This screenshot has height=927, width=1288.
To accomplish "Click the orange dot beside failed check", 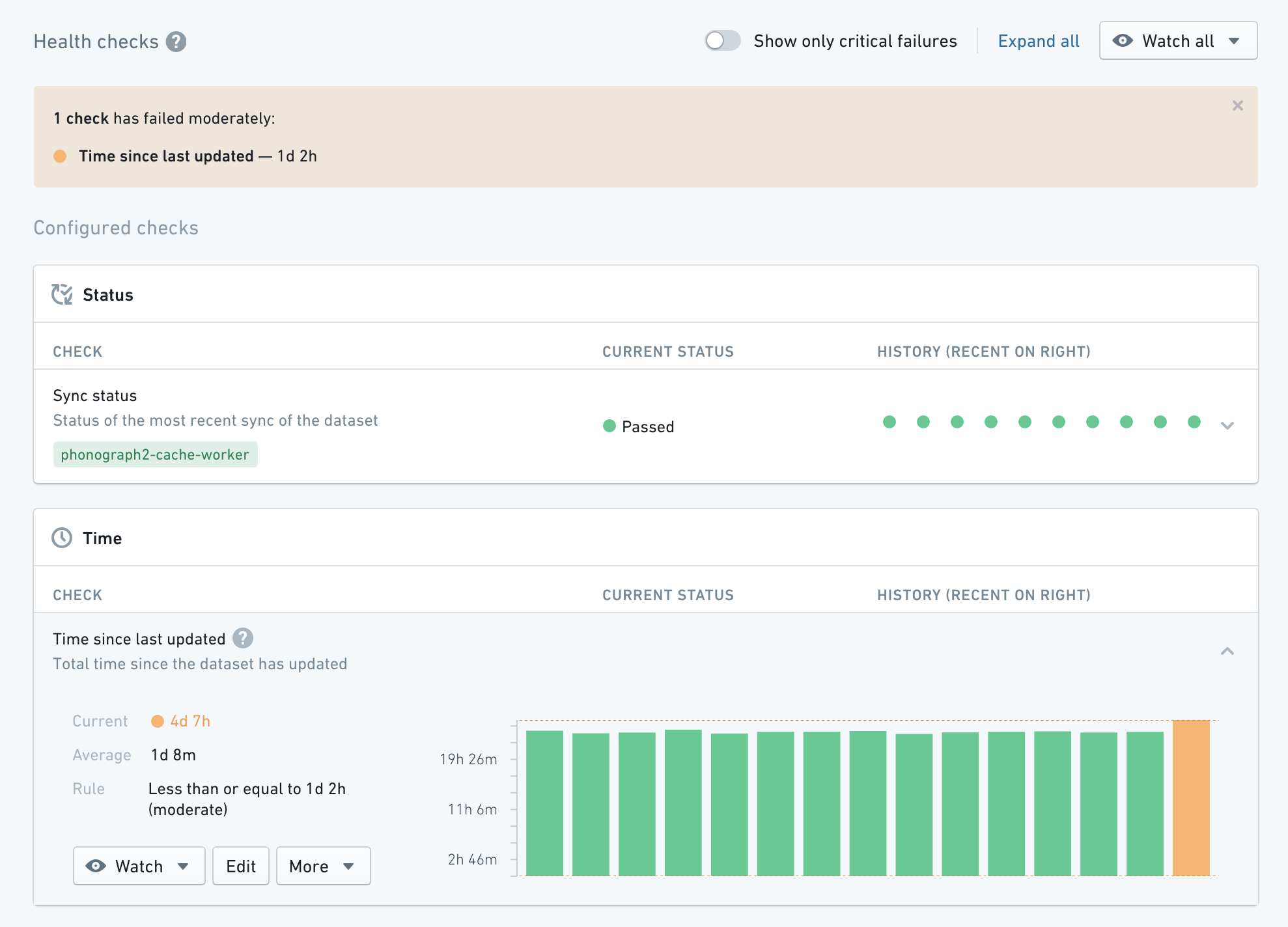I will click(60, 156).
